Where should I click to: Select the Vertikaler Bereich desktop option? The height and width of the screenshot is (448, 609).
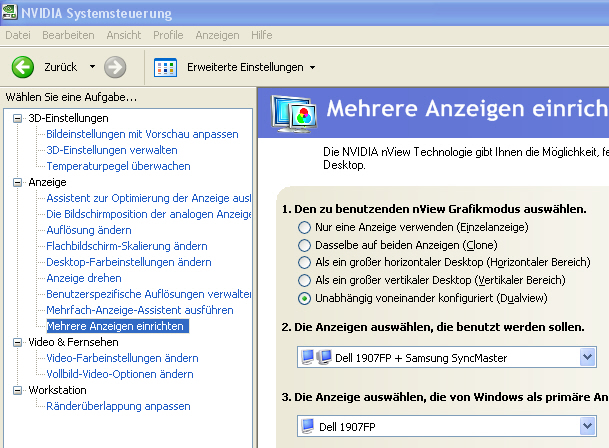coord(304,280)
